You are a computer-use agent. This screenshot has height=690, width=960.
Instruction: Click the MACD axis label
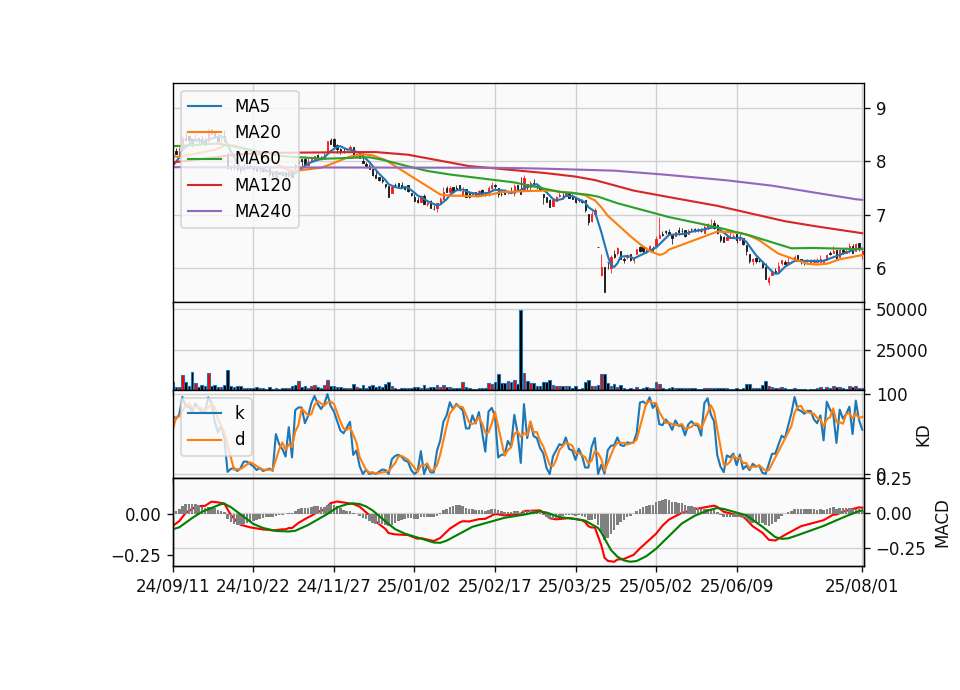pos(942,524)
